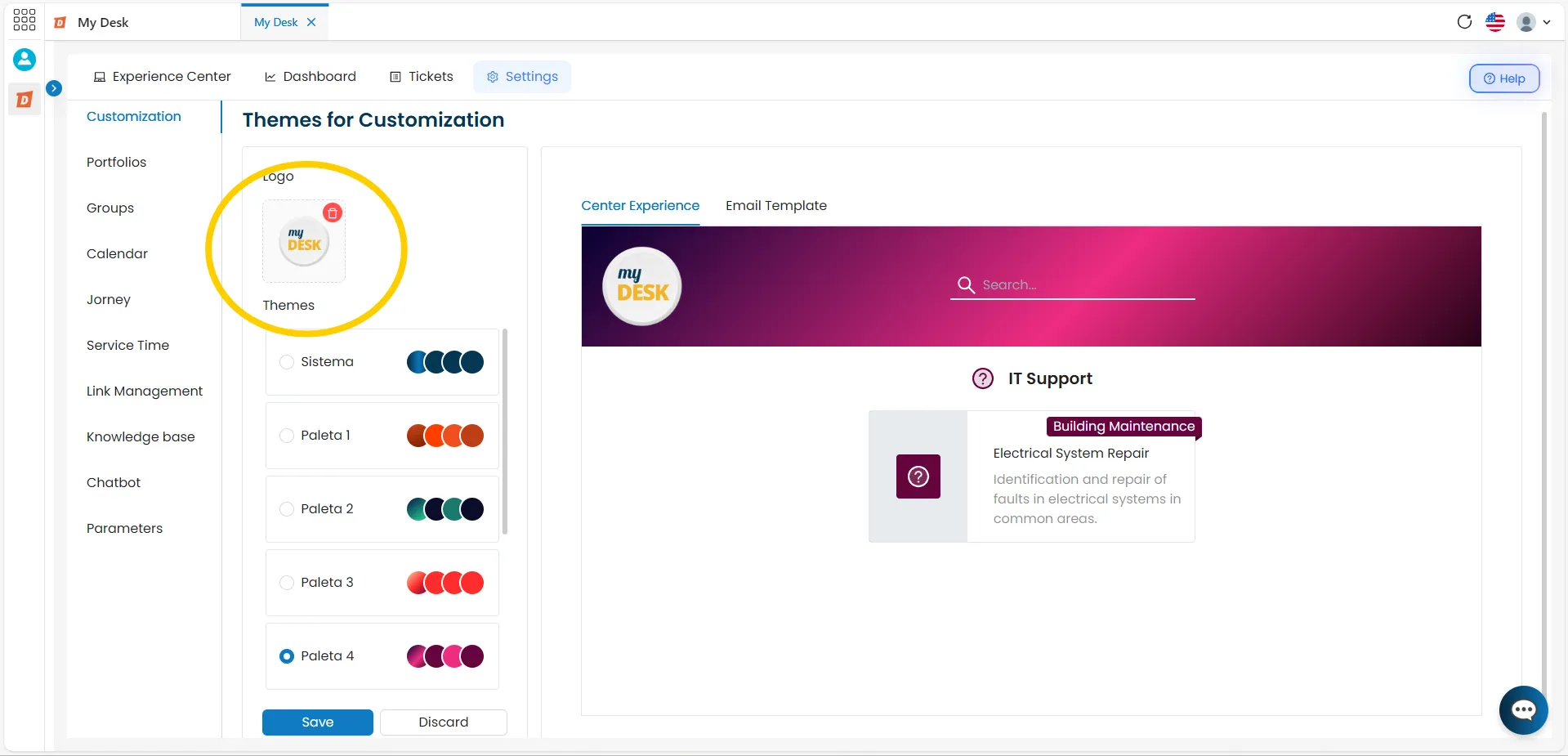Switch to the Email Template tab
This screenshot has height=756, width=1568.
776,206
